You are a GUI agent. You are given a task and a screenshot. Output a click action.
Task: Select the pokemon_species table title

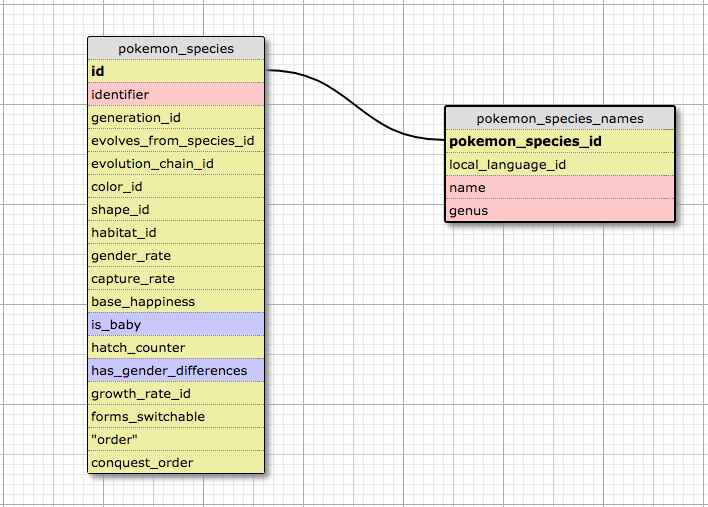176,48
